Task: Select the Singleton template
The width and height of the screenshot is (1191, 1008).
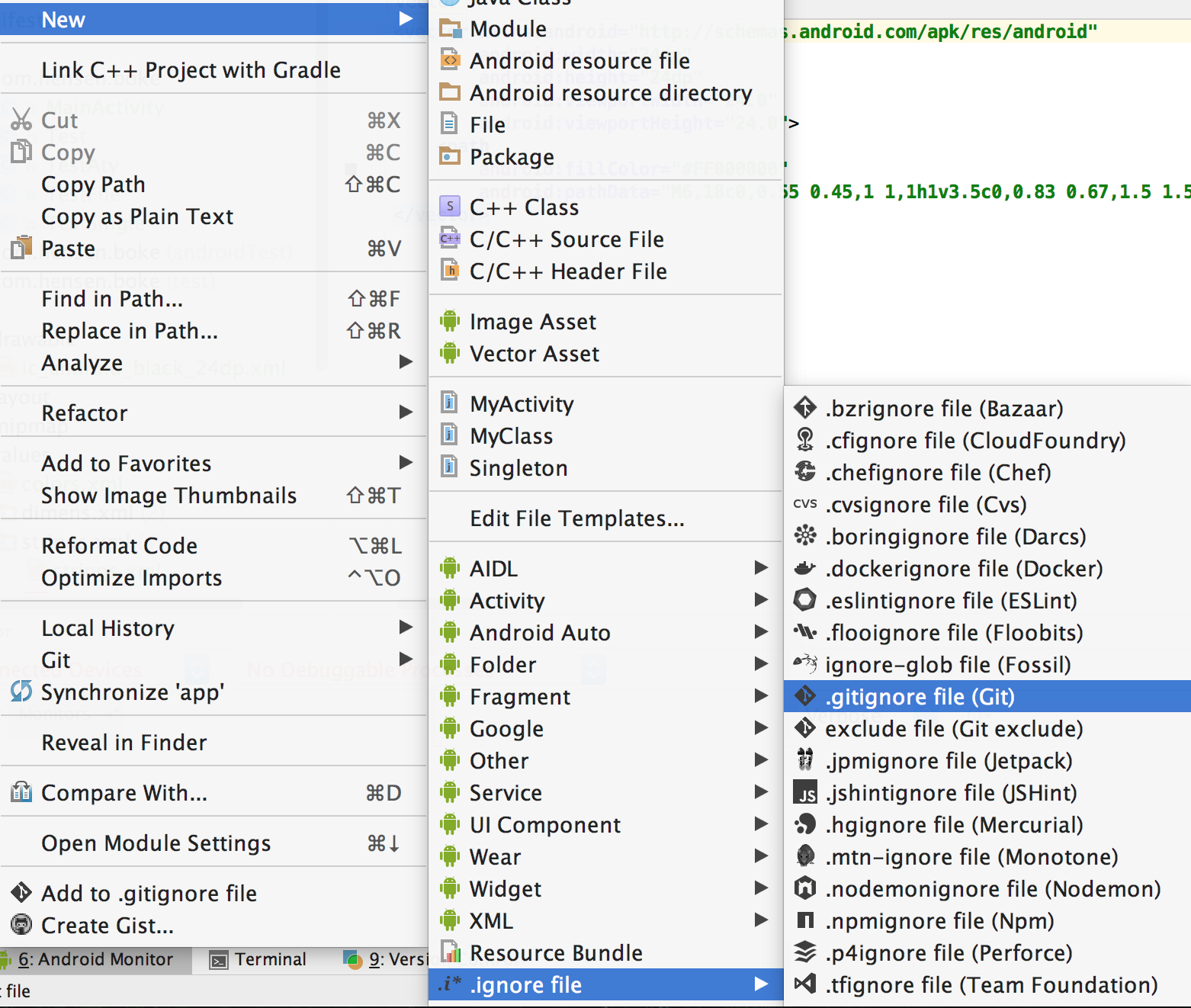Action: (x=606, y=467)
